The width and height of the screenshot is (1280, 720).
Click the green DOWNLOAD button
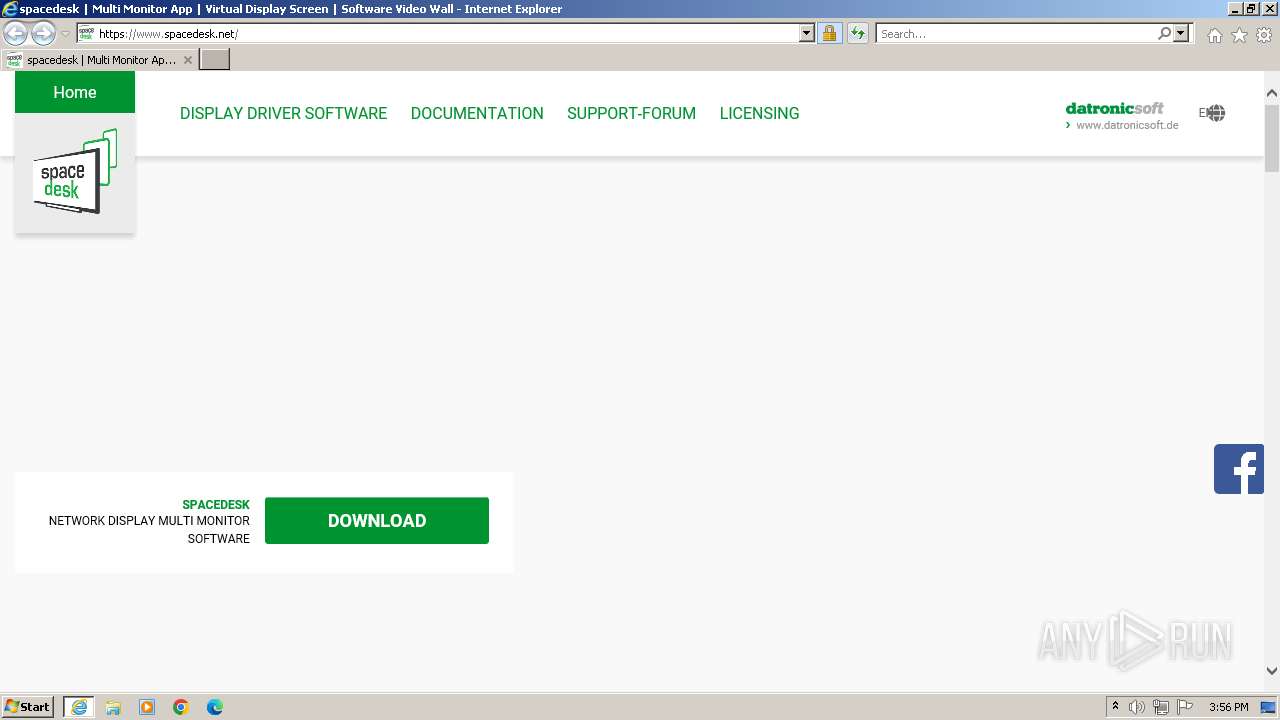pos(377,520)
